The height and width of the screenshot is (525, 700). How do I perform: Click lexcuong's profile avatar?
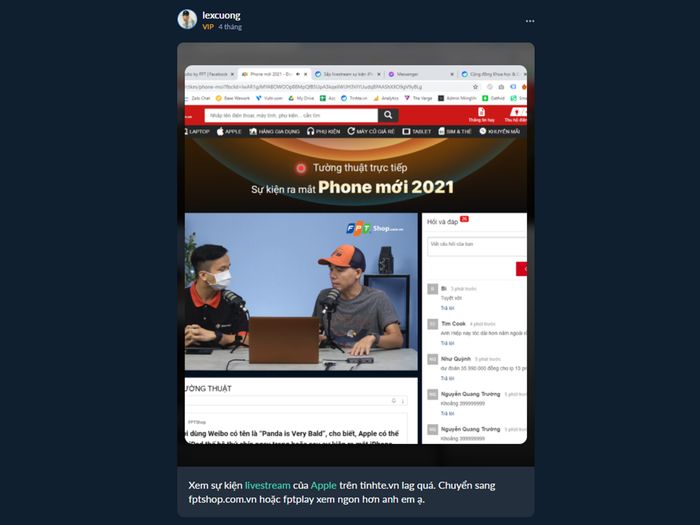point(187,20)
